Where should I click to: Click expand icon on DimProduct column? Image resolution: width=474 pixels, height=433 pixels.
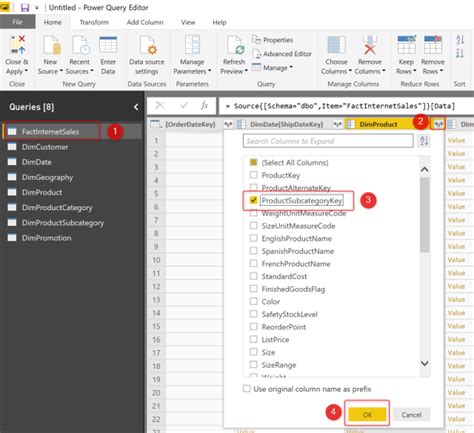tap(439, 124)
